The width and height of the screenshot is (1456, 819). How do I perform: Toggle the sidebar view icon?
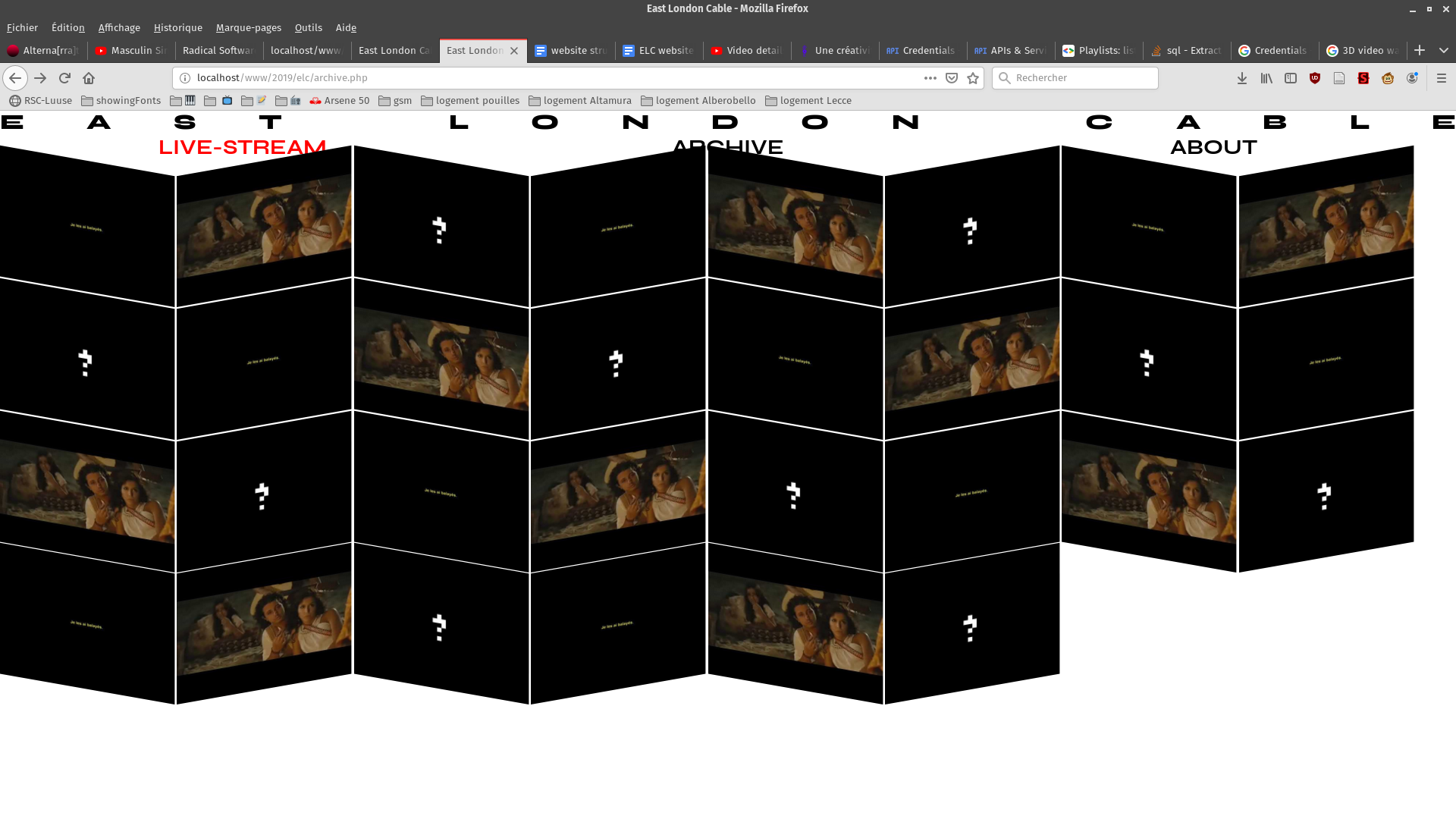click(1291, 78)
